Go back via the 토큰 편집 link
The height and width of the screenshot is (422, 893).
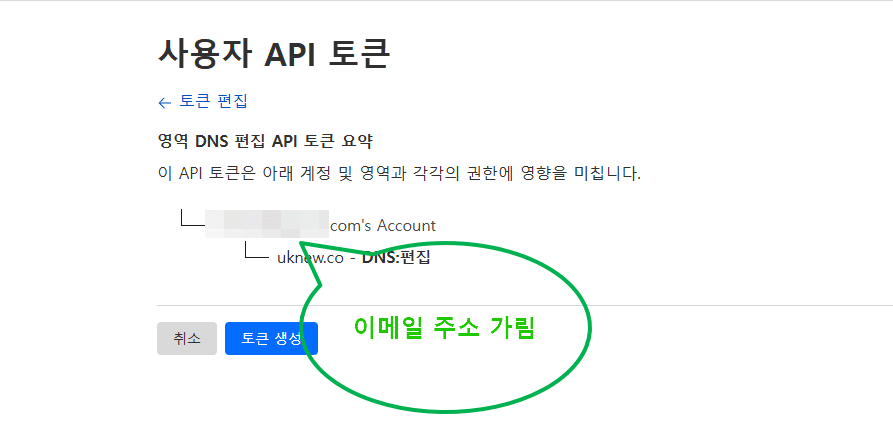pos(202,102)
